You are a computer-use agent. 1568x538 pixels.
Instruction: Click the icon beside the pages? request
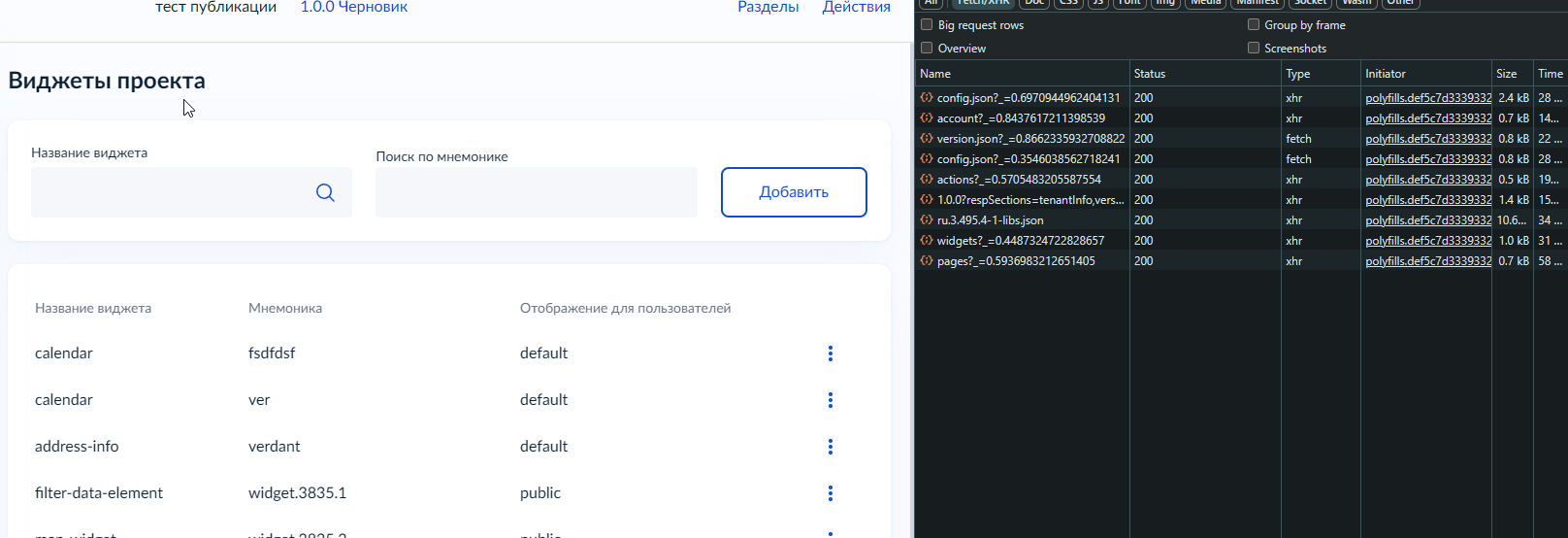(927, 260)
